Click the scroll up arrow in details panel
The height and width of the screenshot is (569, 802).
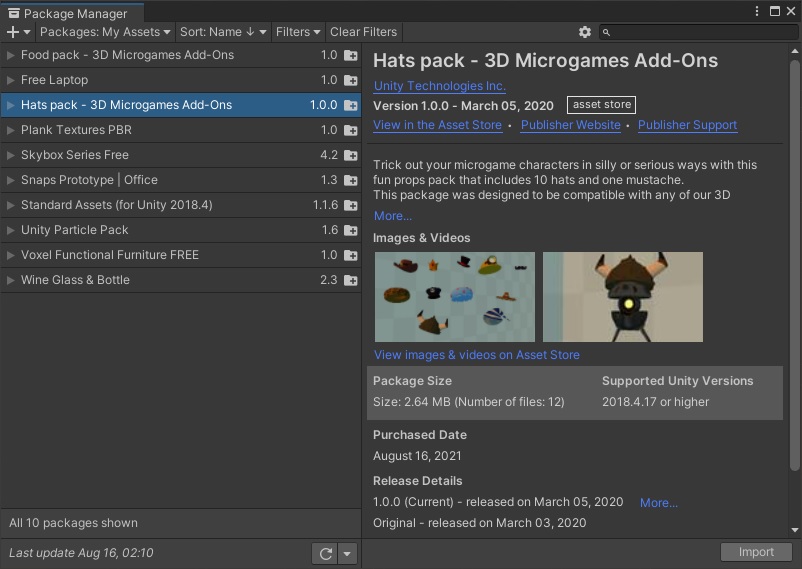click(794, 51)
